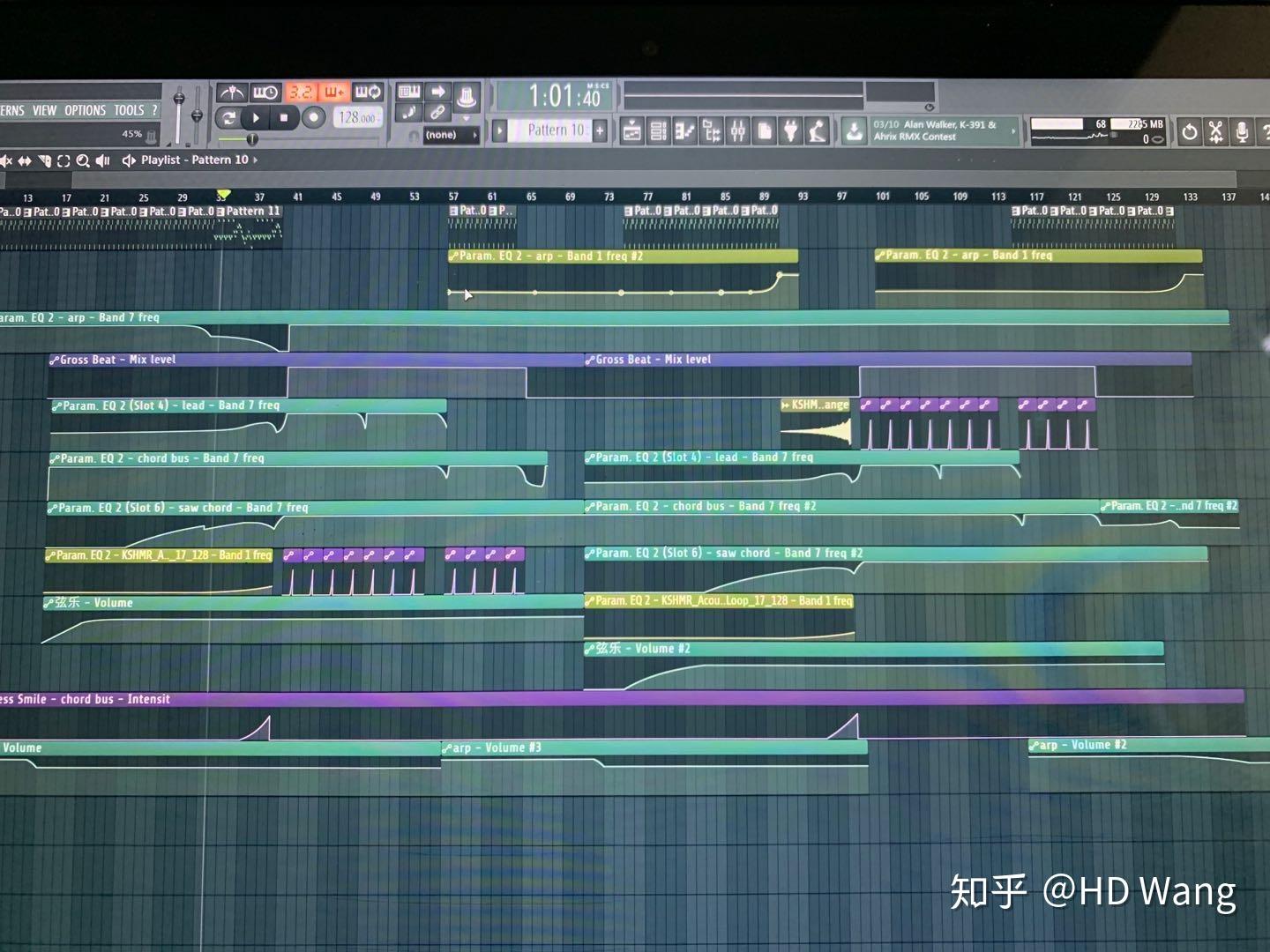
Task: Click the + button to add a pattern
Action: [x=598, y=130]
